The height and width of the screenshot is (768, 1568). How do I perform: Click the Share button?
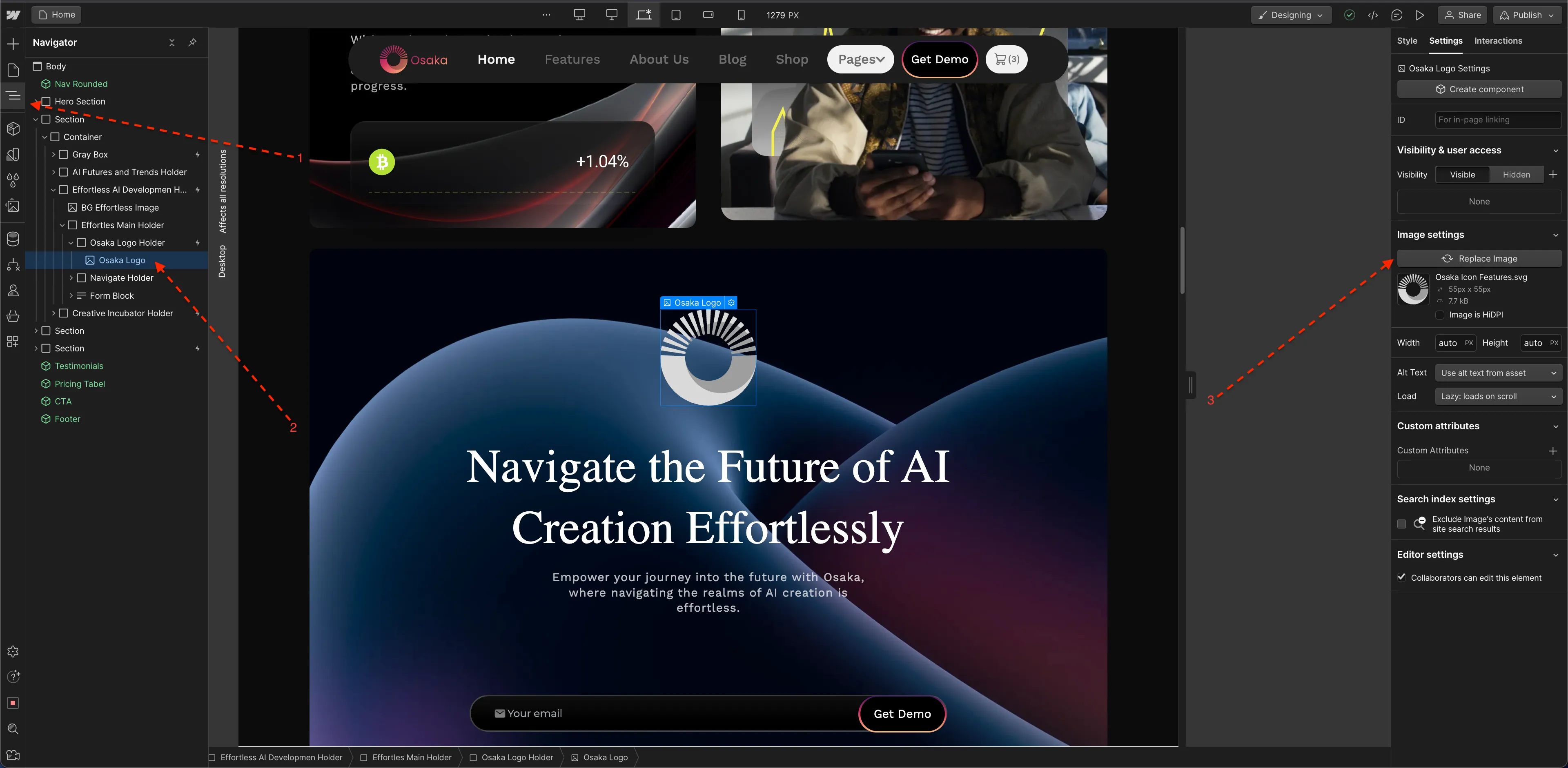tap(1462, 15)
